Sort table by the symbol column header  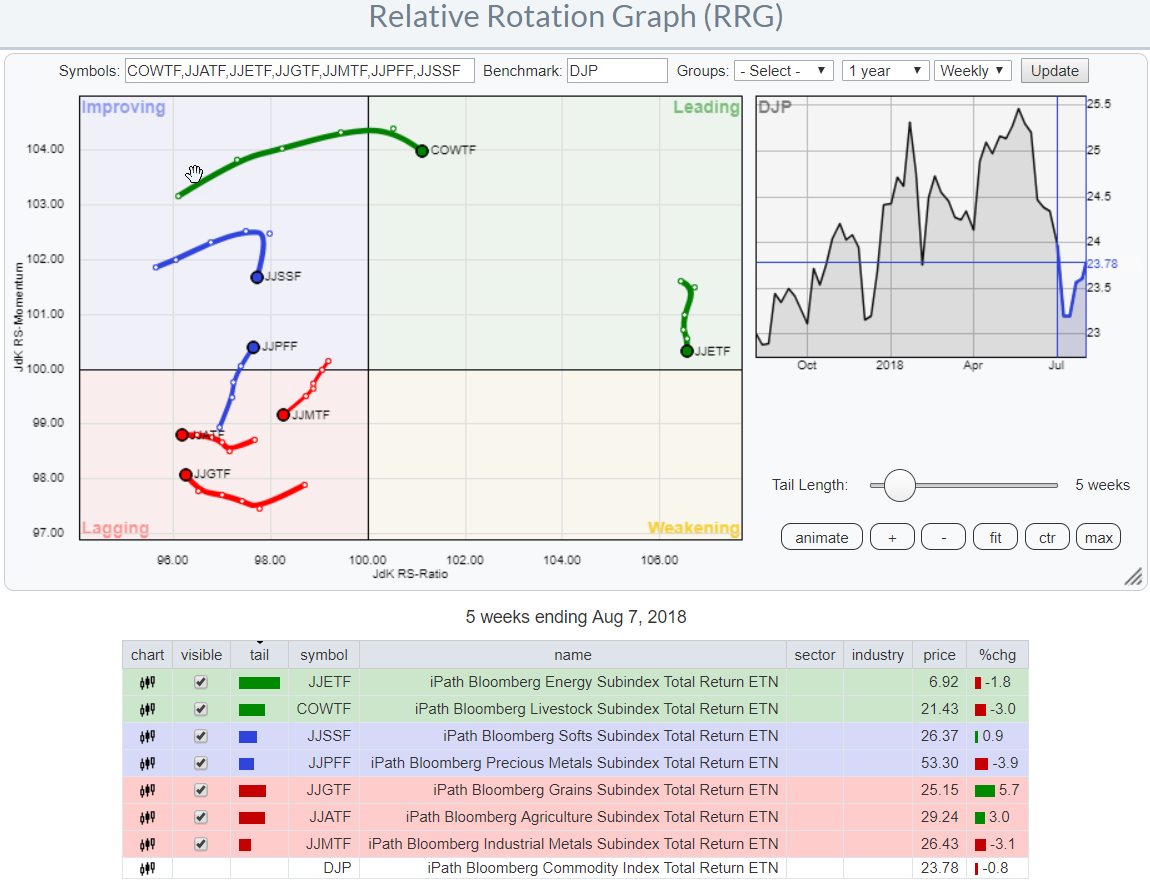pos(324,655)
